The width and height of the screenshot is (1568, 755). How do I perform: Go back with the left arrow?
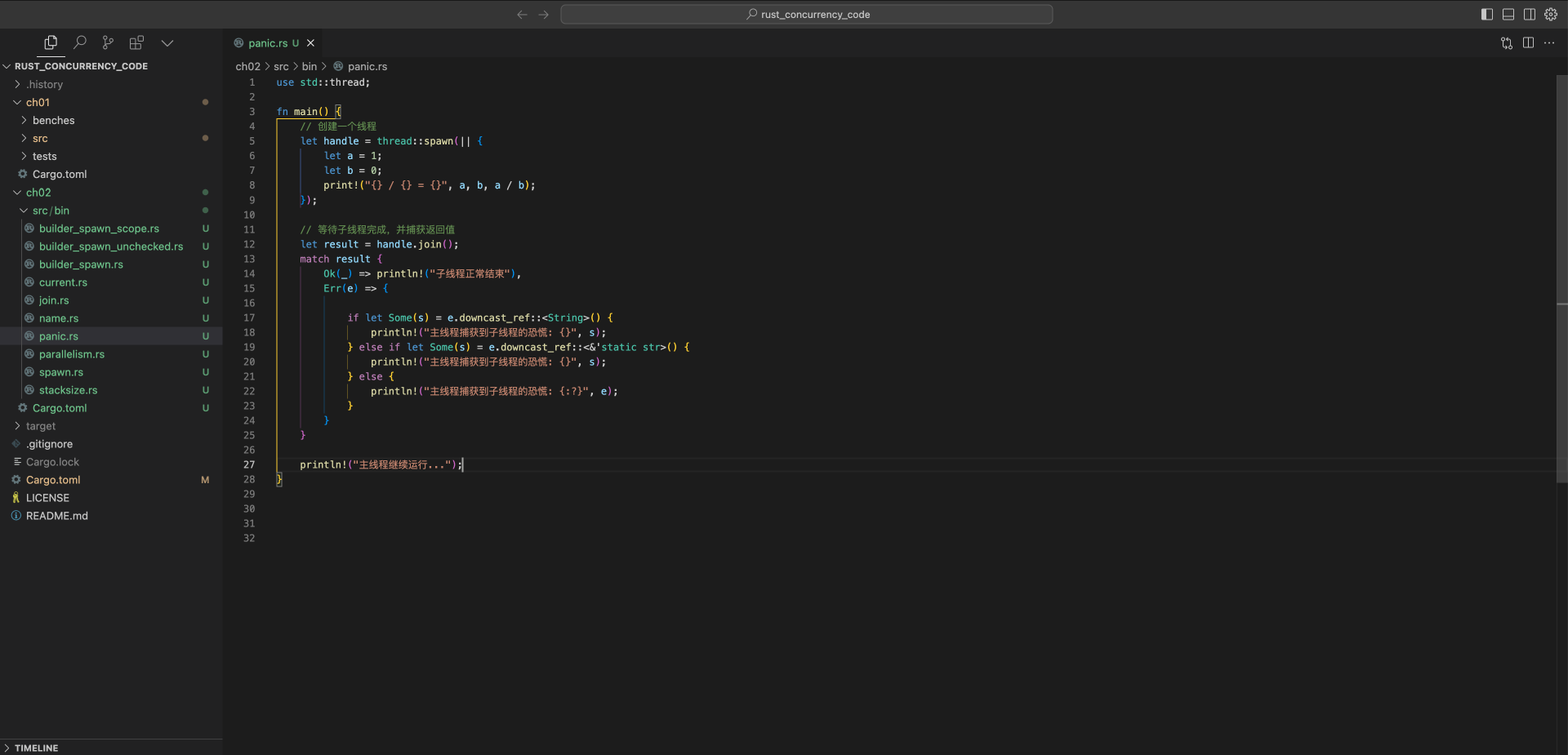point(522,15)
